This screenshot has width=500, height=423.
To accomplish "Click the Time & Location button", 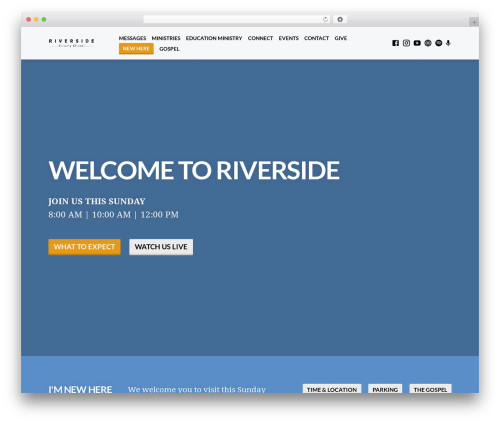I will (332, 389).
